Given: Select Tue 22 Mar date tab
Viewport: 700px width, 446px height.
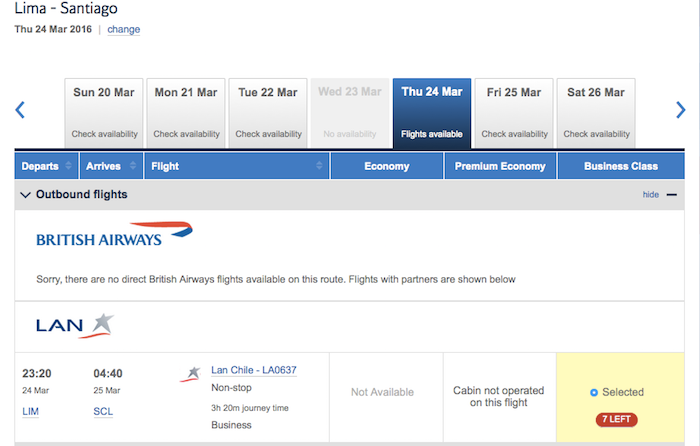Looking at the screenshot, I should 268,113.
